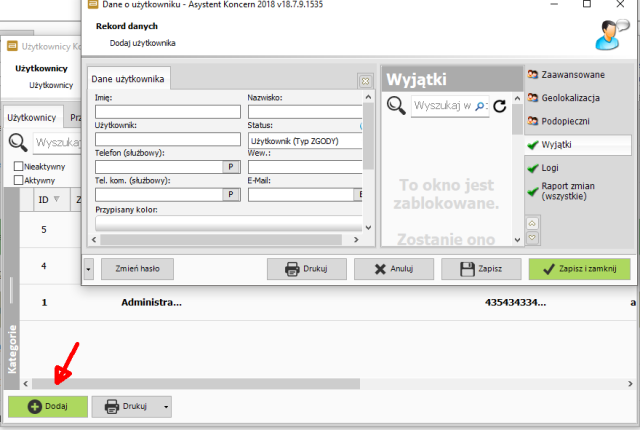640x430 pixels.
Task: Click the Wew. input field
Action: pyautogui.click(x=305, y=166)
